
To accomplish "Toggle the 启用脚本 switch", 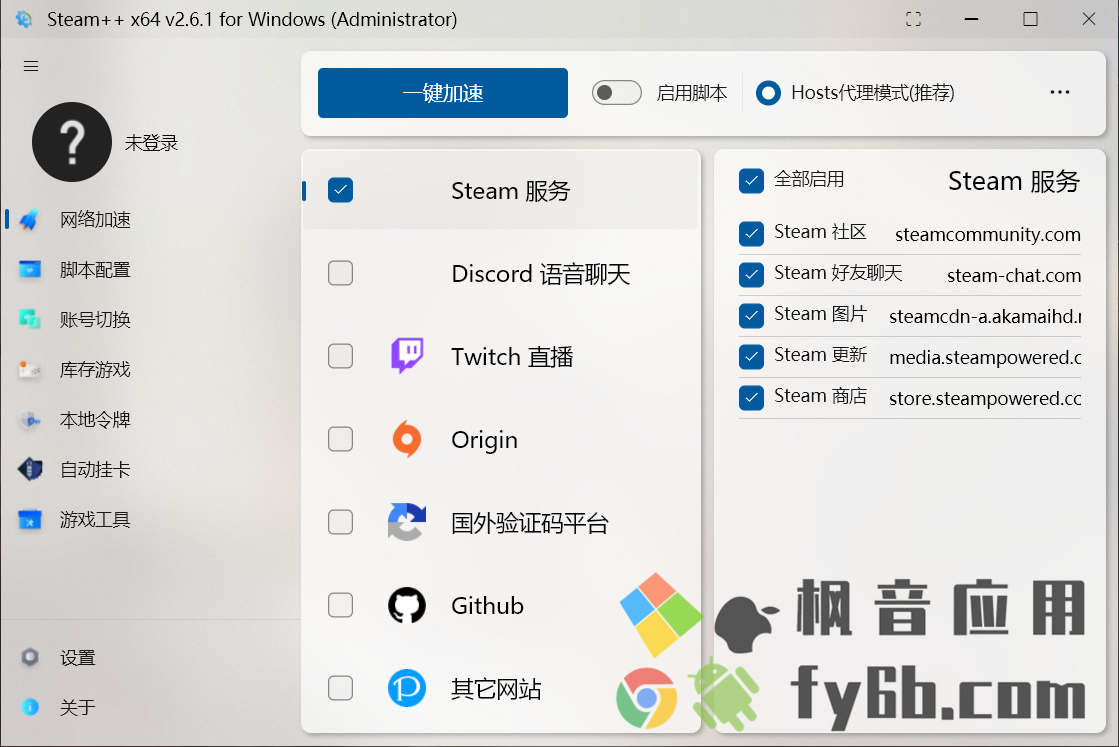I will point(617,93).
